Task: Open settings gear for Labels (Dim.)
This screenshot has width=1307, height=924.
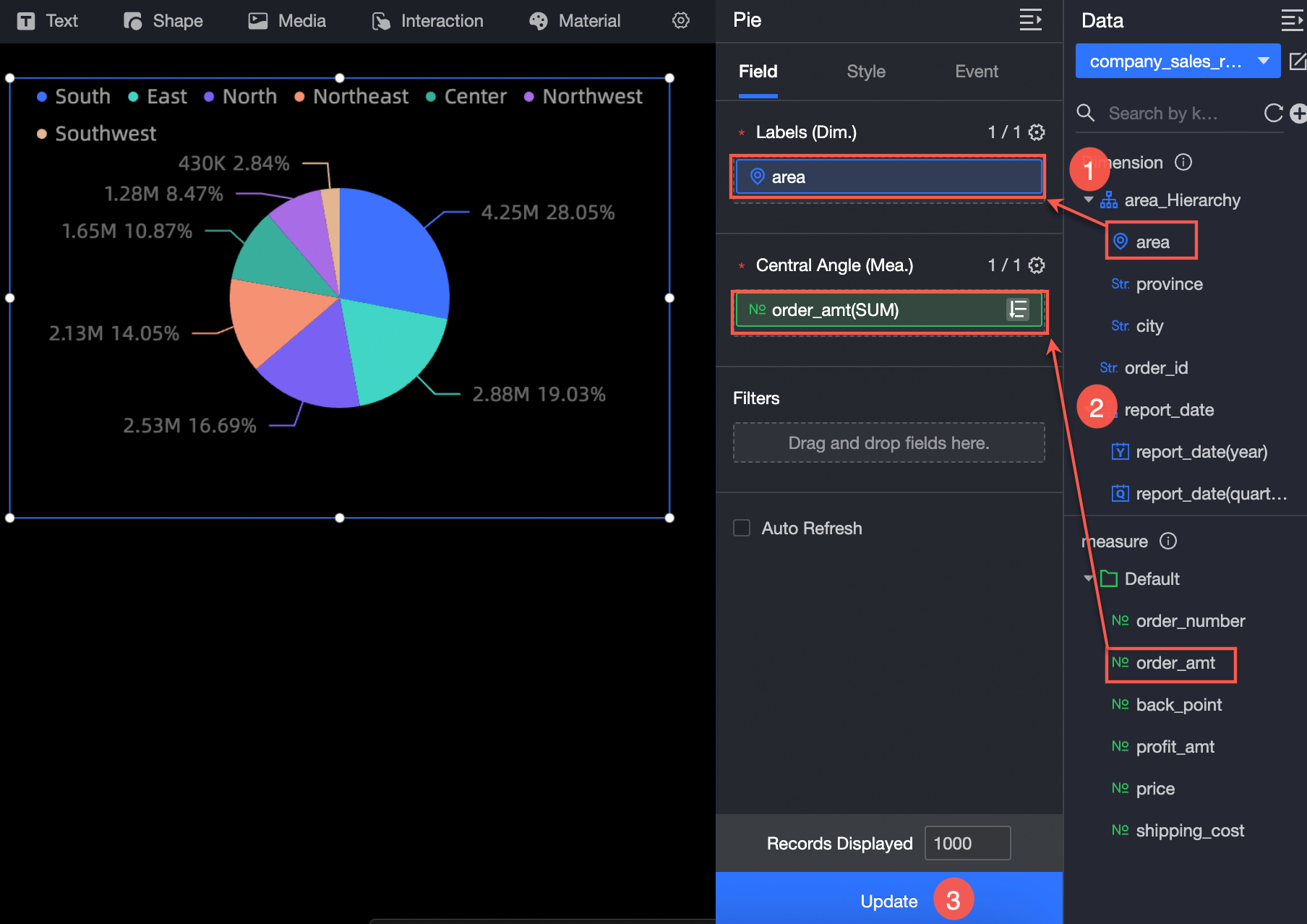Action: point(1037,132)
